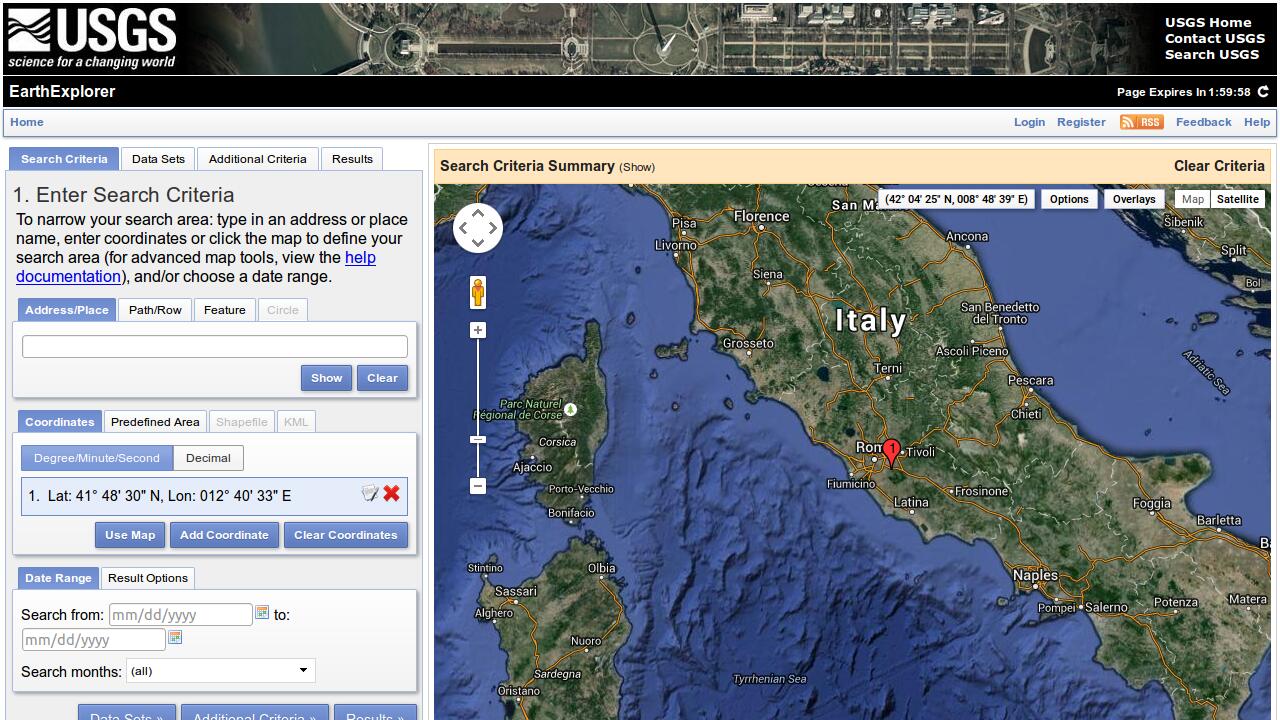Refresh the page expiration timer icon
This screenshot has height=720, width=1280.
1263,92
